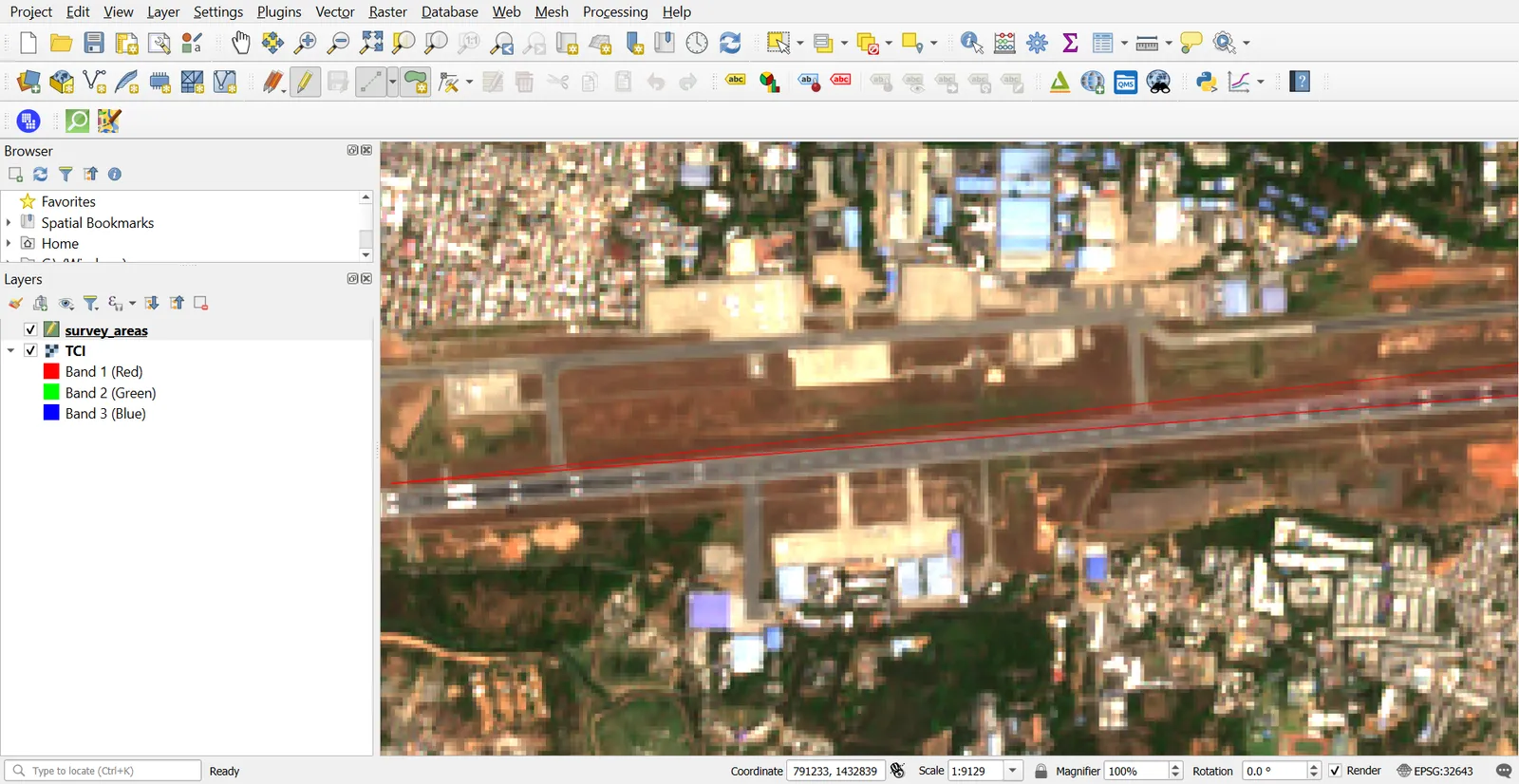Open the Select Features dropdown arrow
1519x784 pixels.
coord(800,43)
